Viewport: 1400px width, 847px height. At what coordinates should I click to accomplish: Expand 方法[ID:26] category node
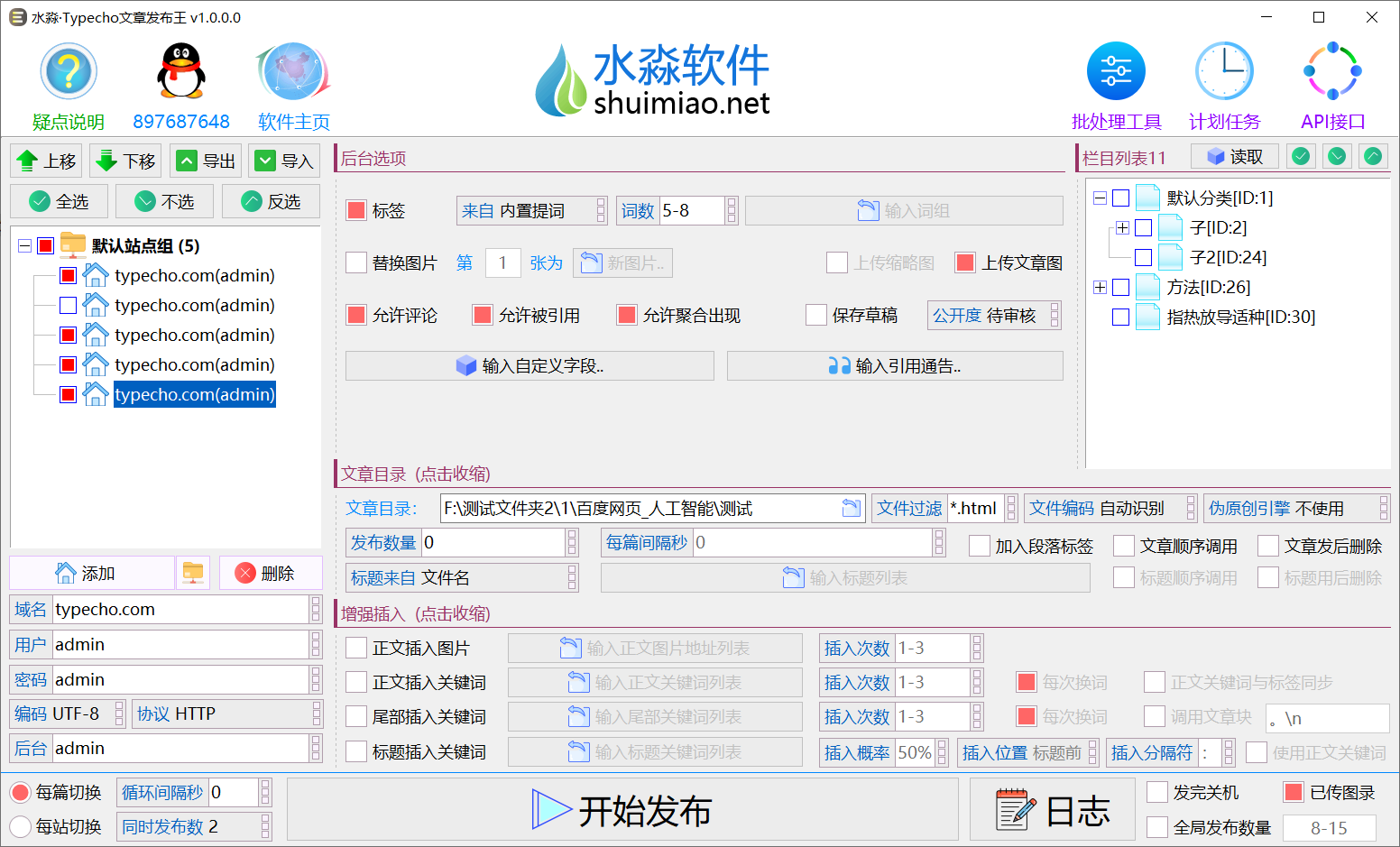pyautogui.click(x=1100, y=287)
